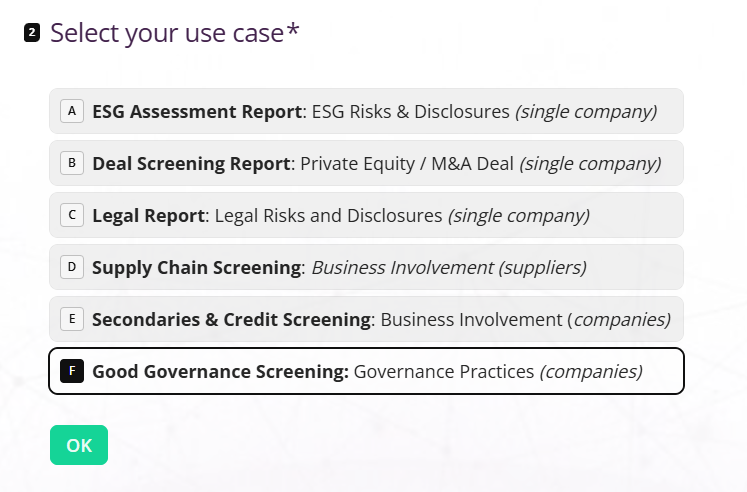The image size is (747, 492).
Task: Click the D key badge icon
Action: 72,267
